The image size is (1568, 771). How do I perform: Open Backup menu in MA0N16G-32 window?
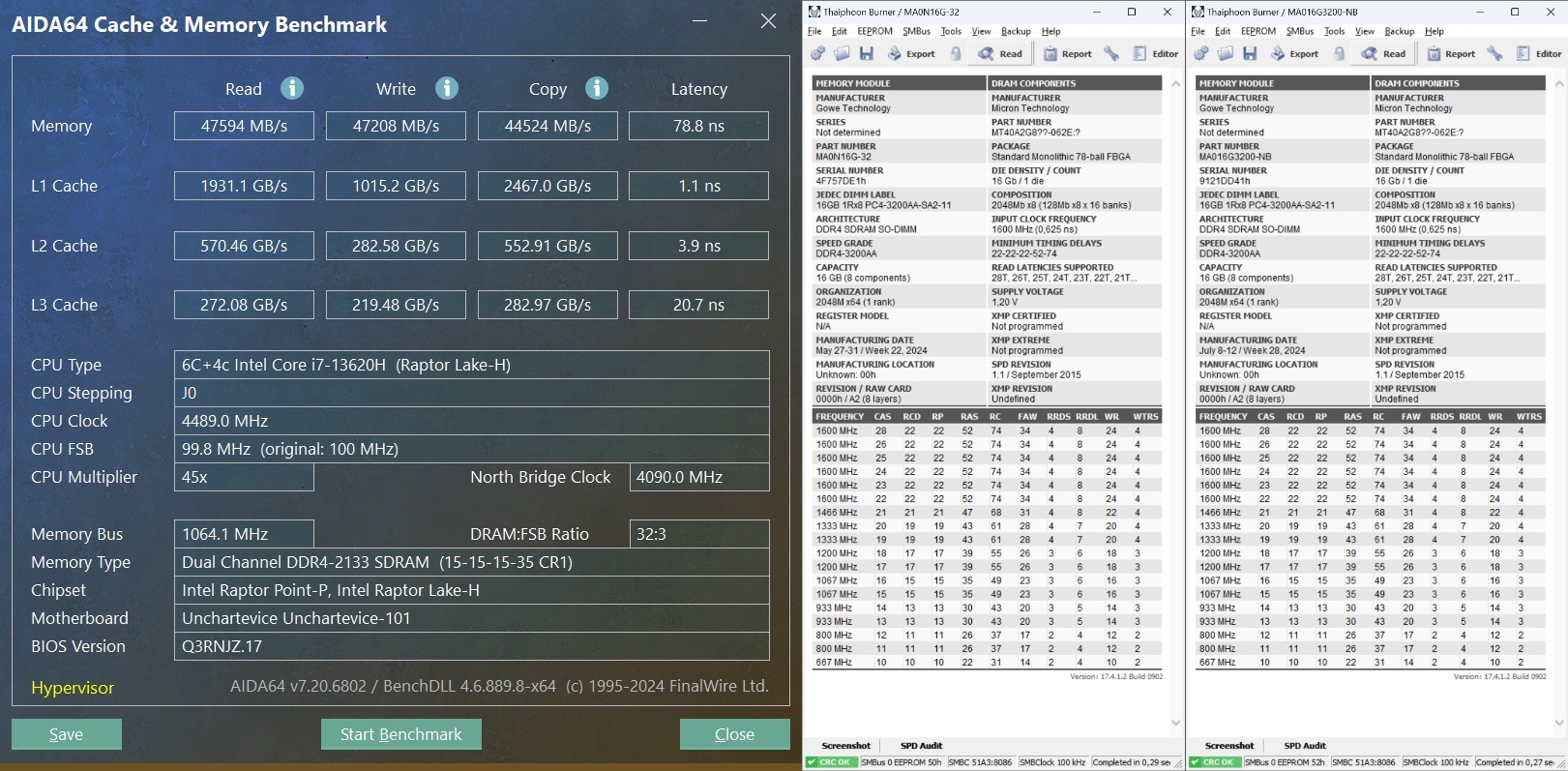point(1016,31)
